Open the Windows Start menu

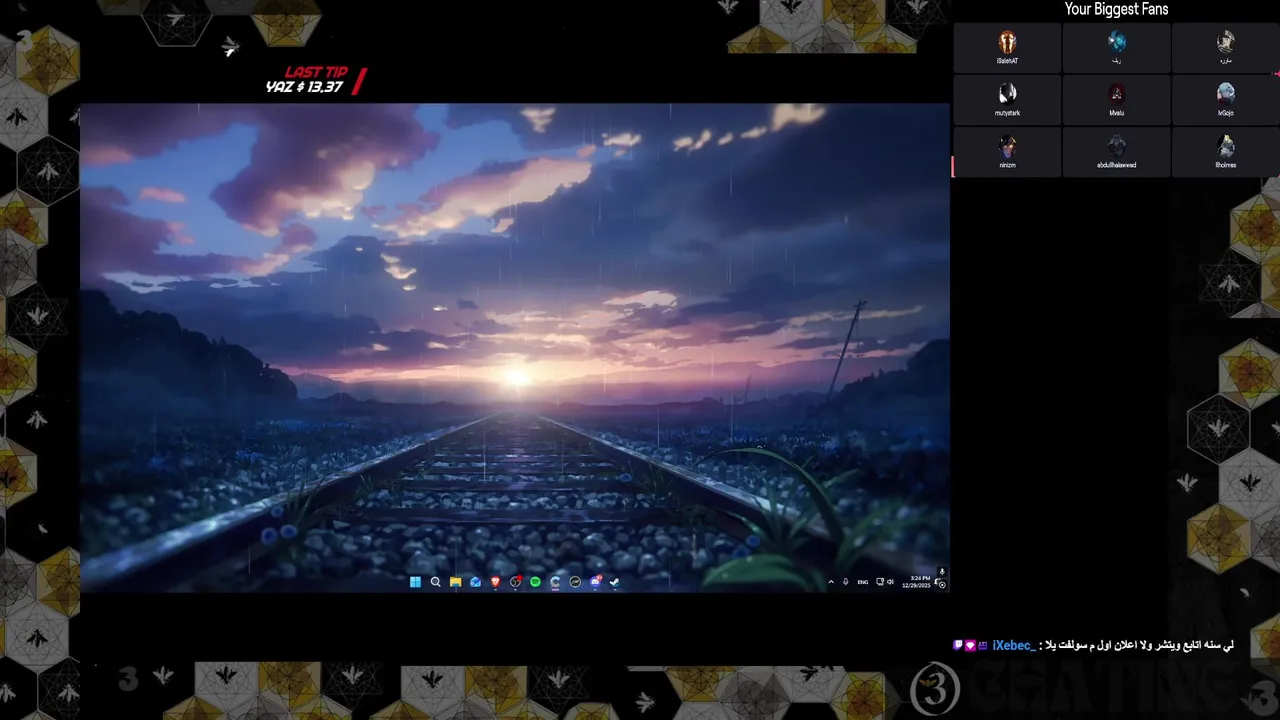point(415,582)
